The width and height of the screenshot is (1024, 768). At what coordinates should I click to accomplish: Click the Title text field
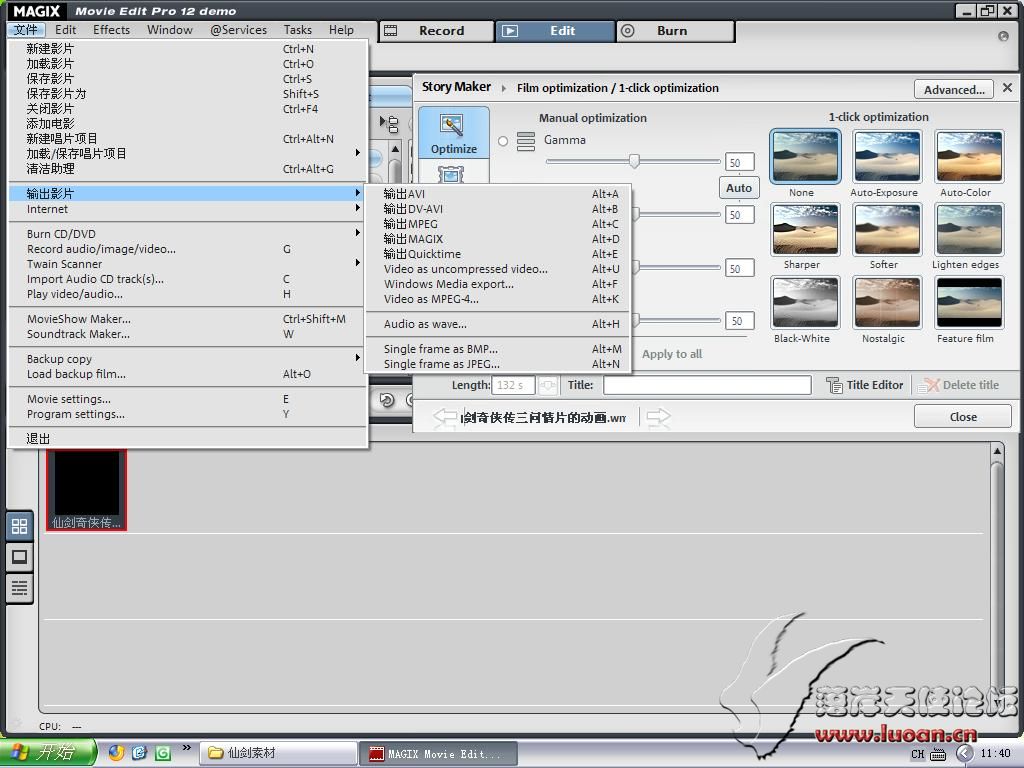(x=707, y=385)
